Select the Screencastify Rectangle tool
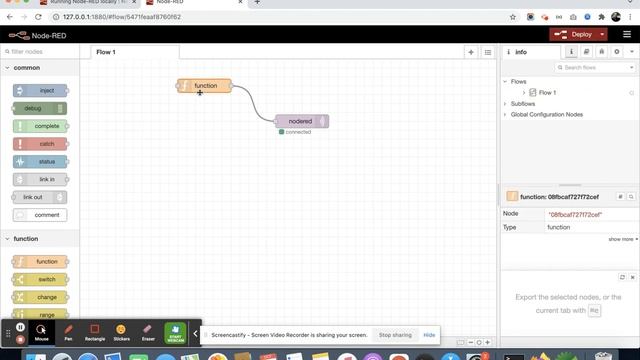The image size is (640, 360). pos(95,333)
